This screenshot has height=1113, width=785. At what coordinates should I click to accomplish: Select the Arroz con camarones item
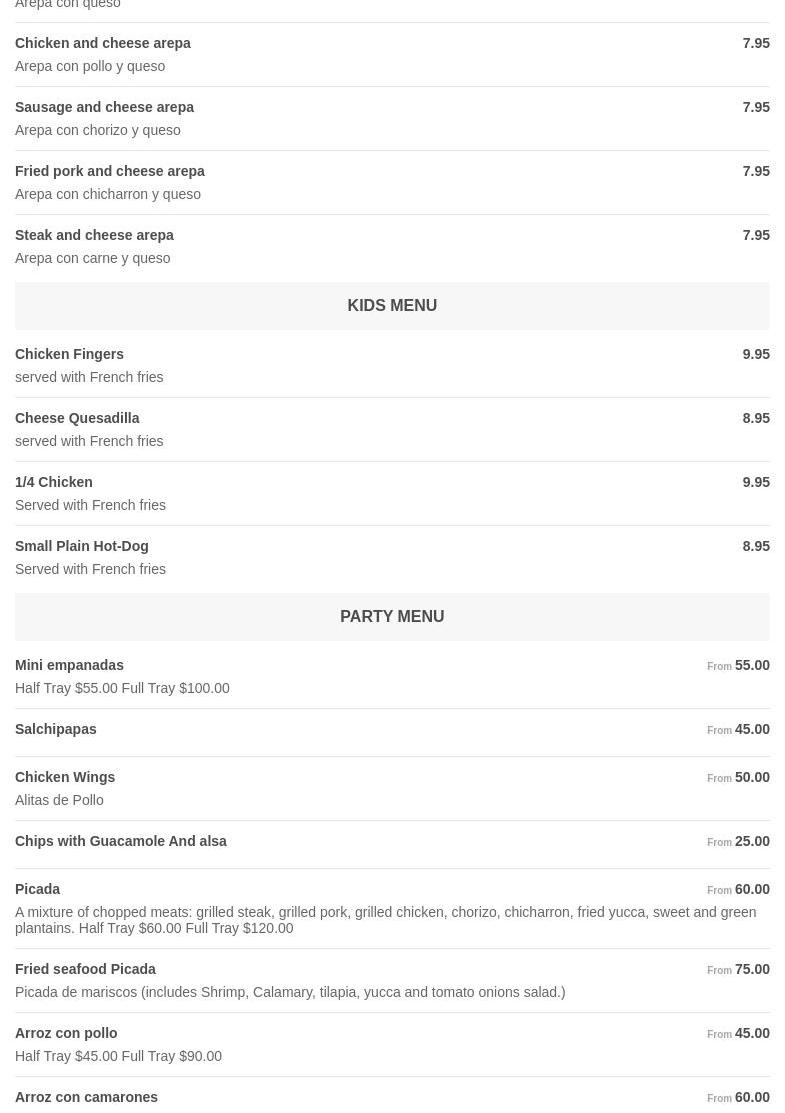[x=87, y=1098]
